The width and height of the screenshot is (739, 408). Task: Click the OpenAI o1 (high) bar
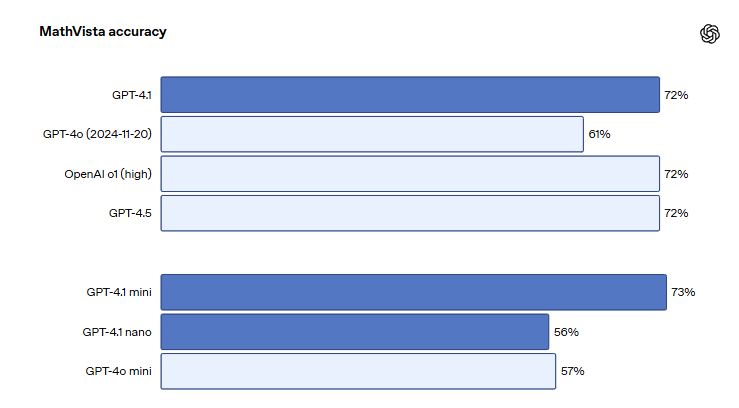410,174
